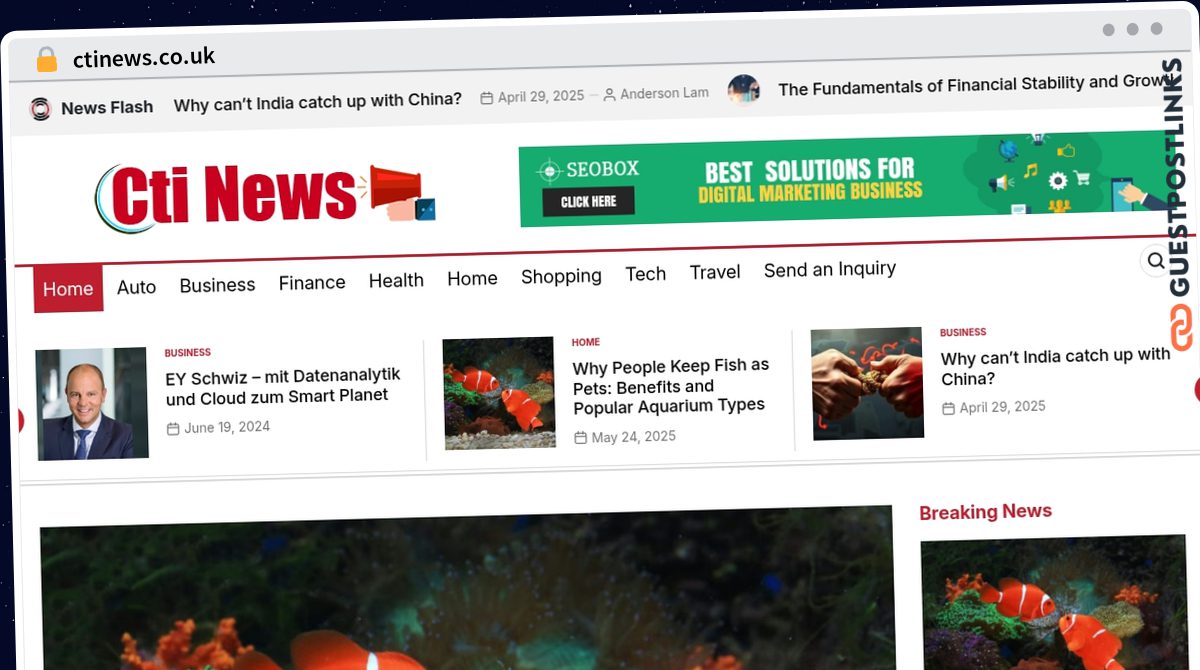This screenshot has width=1200, height=670.
Task: Open ticker headline Why can't India catch up
Action: click(x=318, y=101)
